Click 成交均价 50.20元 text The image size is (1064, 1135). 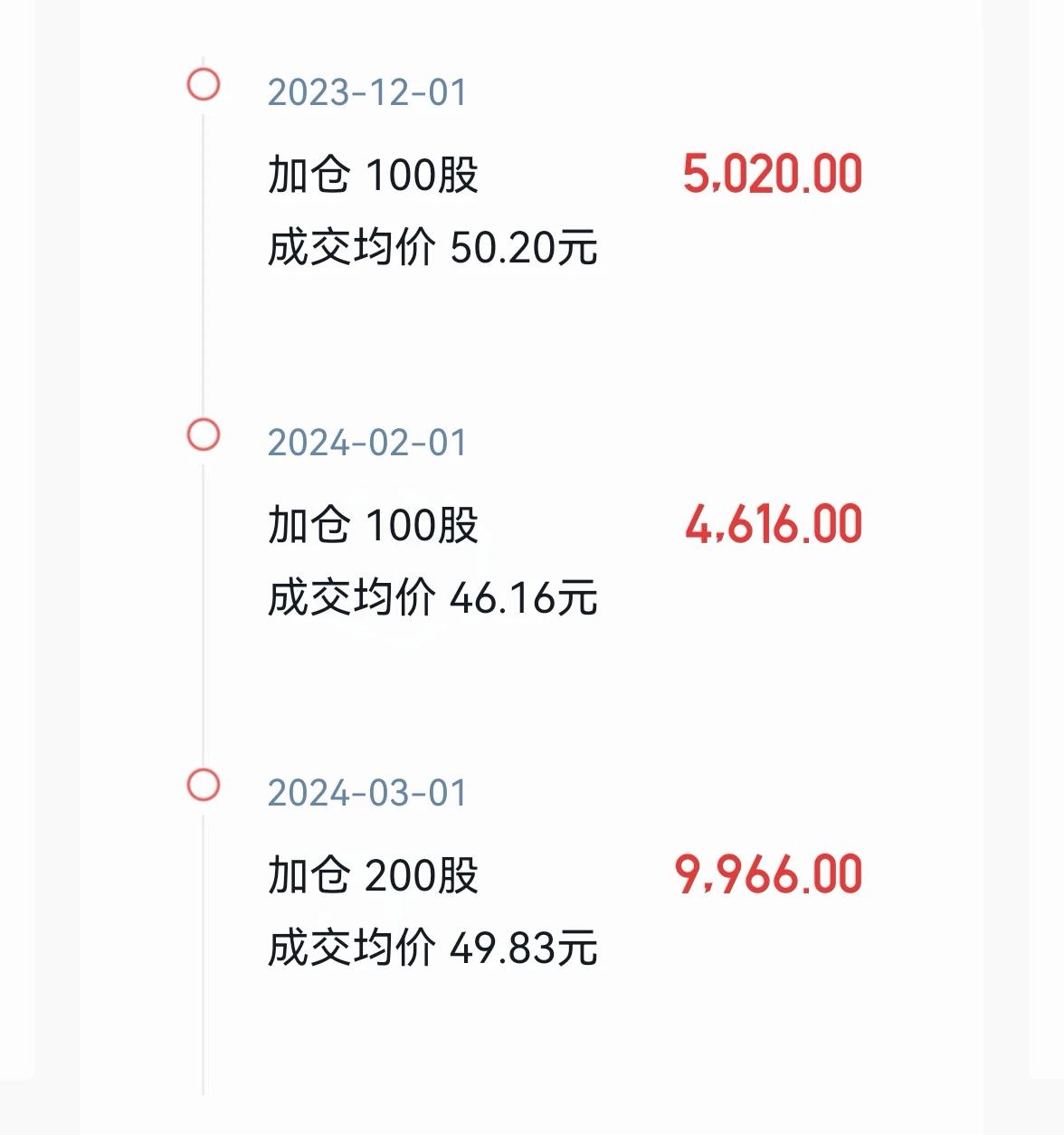coord(432,247)
